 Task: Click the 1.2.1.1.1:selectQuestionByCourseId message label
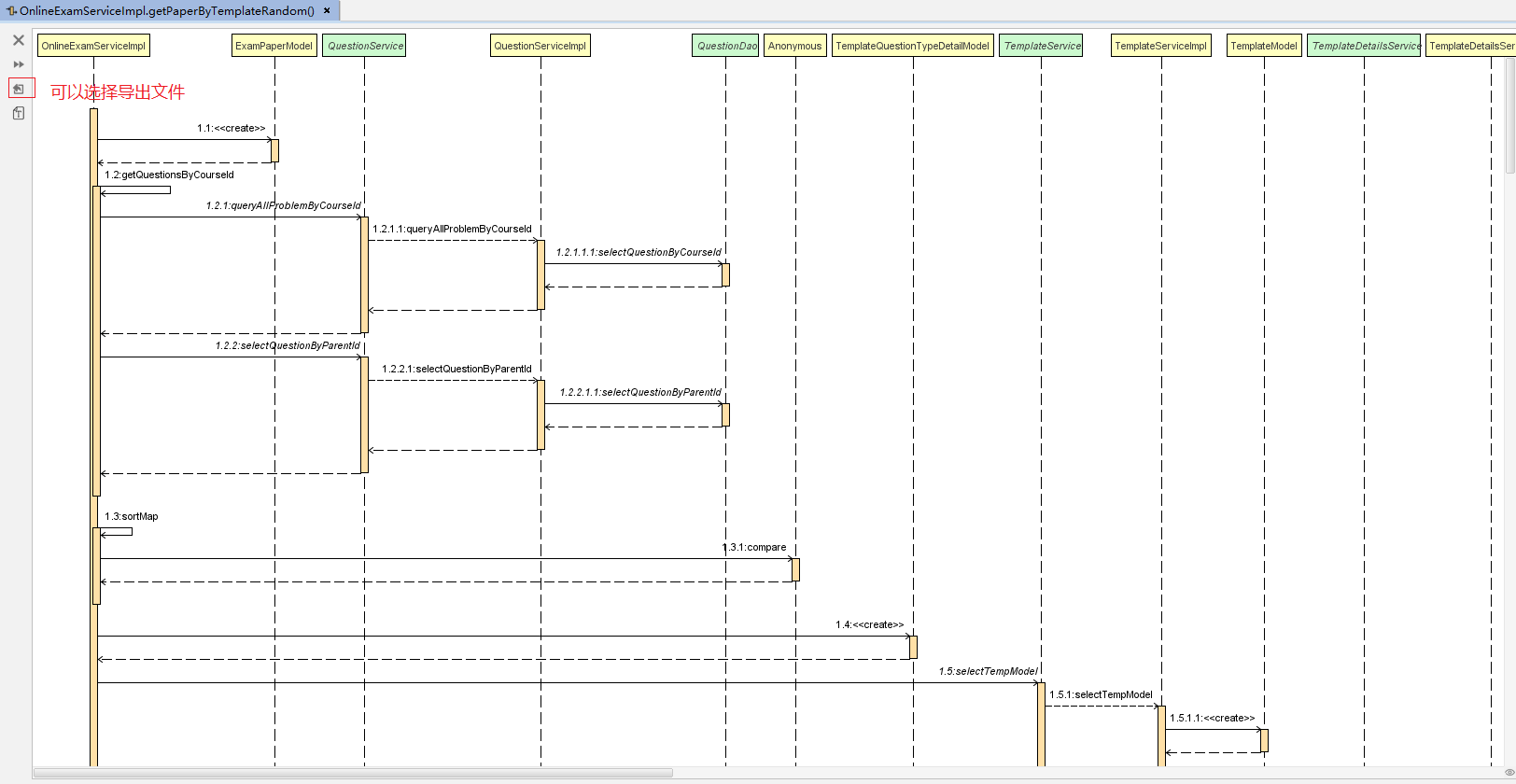point(639,252)
